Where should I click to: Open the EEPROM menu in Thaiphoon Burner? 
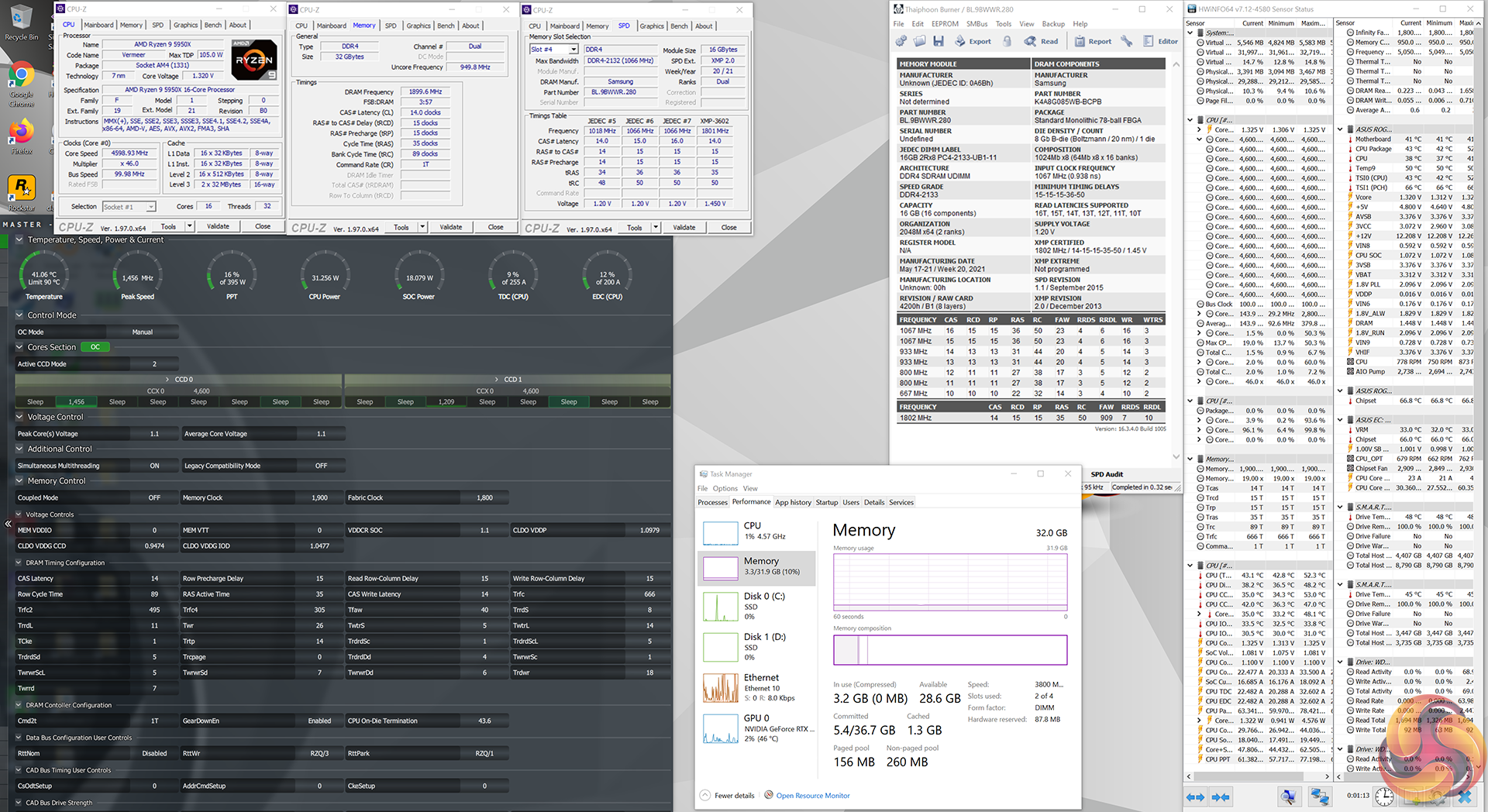945,24
